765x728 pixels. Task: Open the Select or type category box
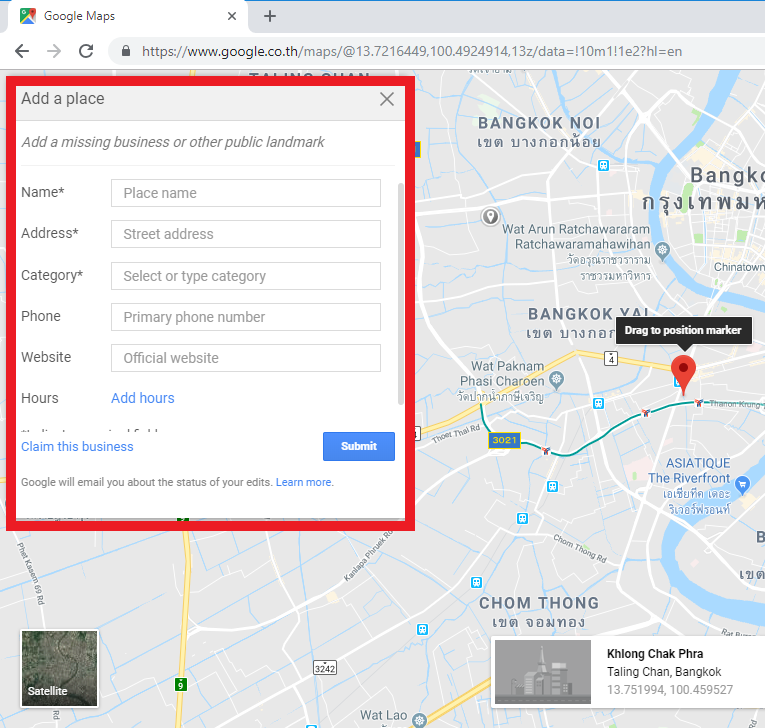point(246,276)
